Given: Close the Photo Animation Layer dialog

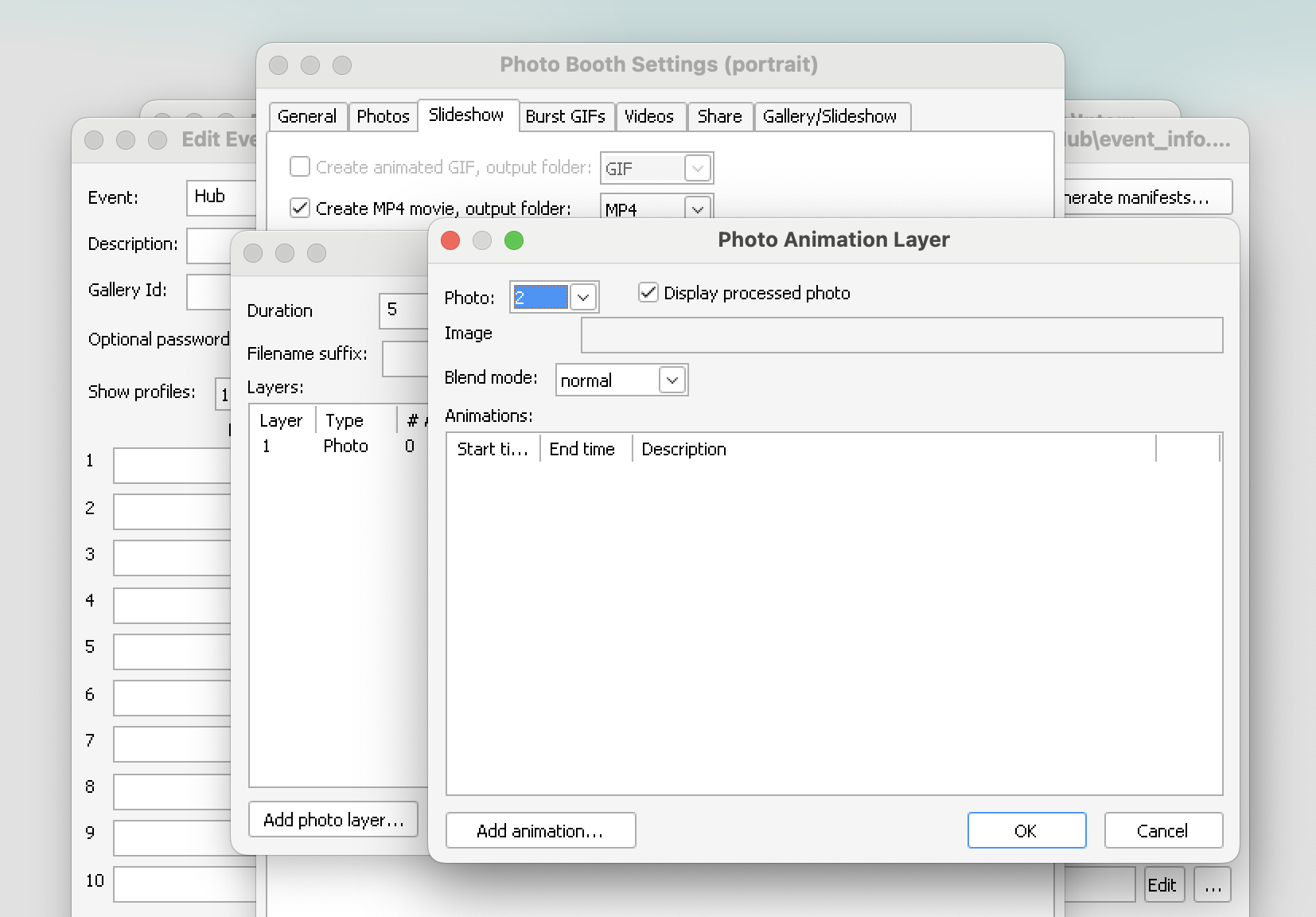Looking at the screenshot, I should pyautogui.click(x=450, y=240).
